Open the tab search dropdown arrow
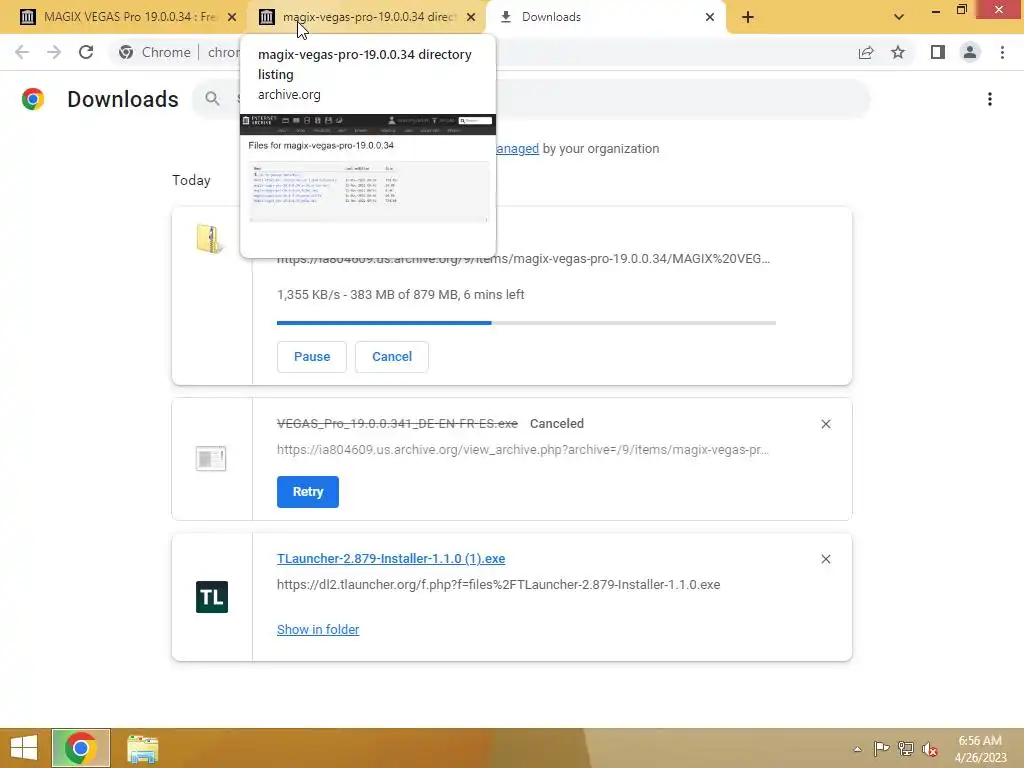 pyautogui.click(x=899, y=17)
